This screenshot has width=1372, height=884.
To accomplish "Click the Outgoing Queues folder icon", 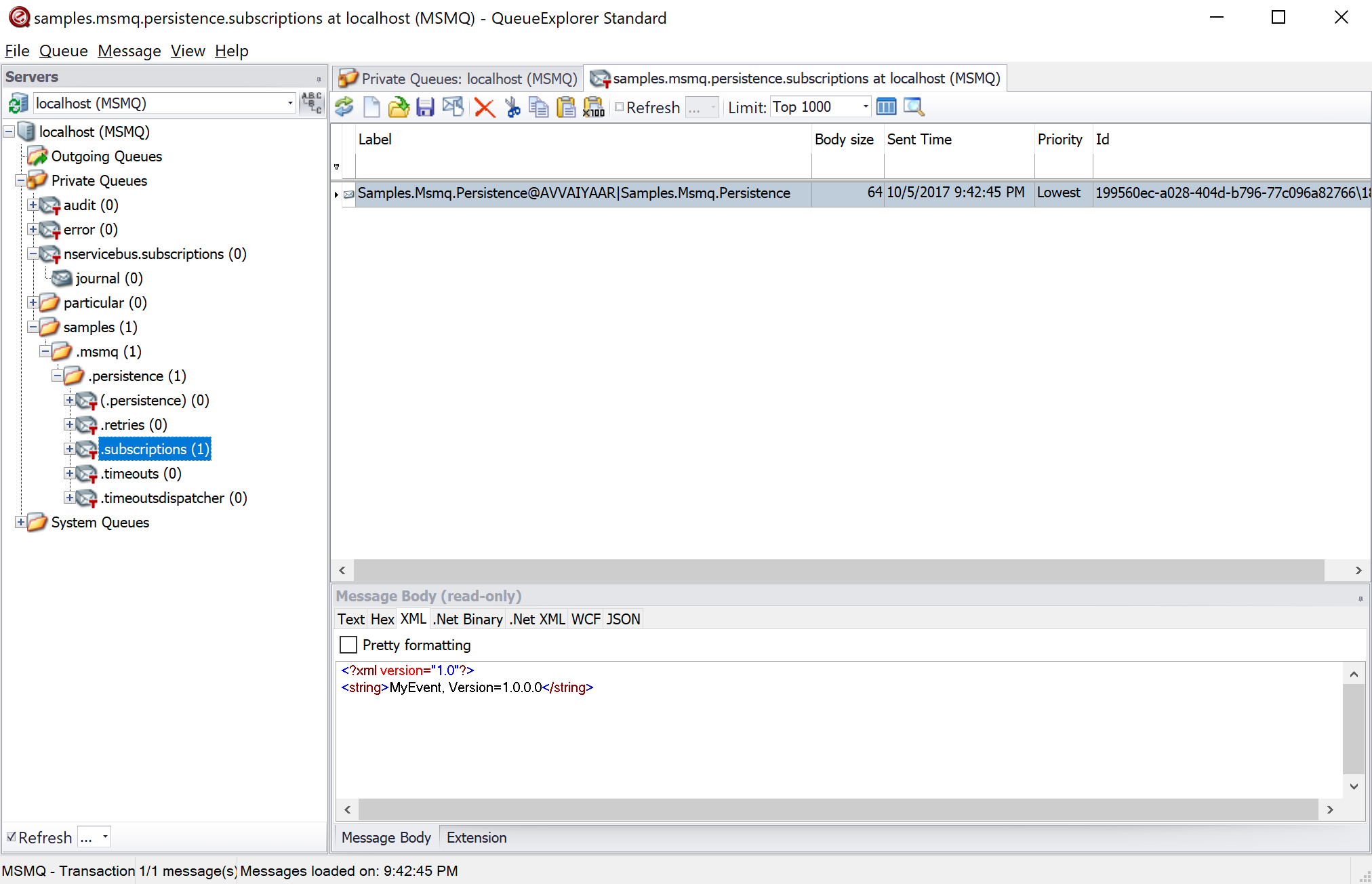I will pos(38,157).
